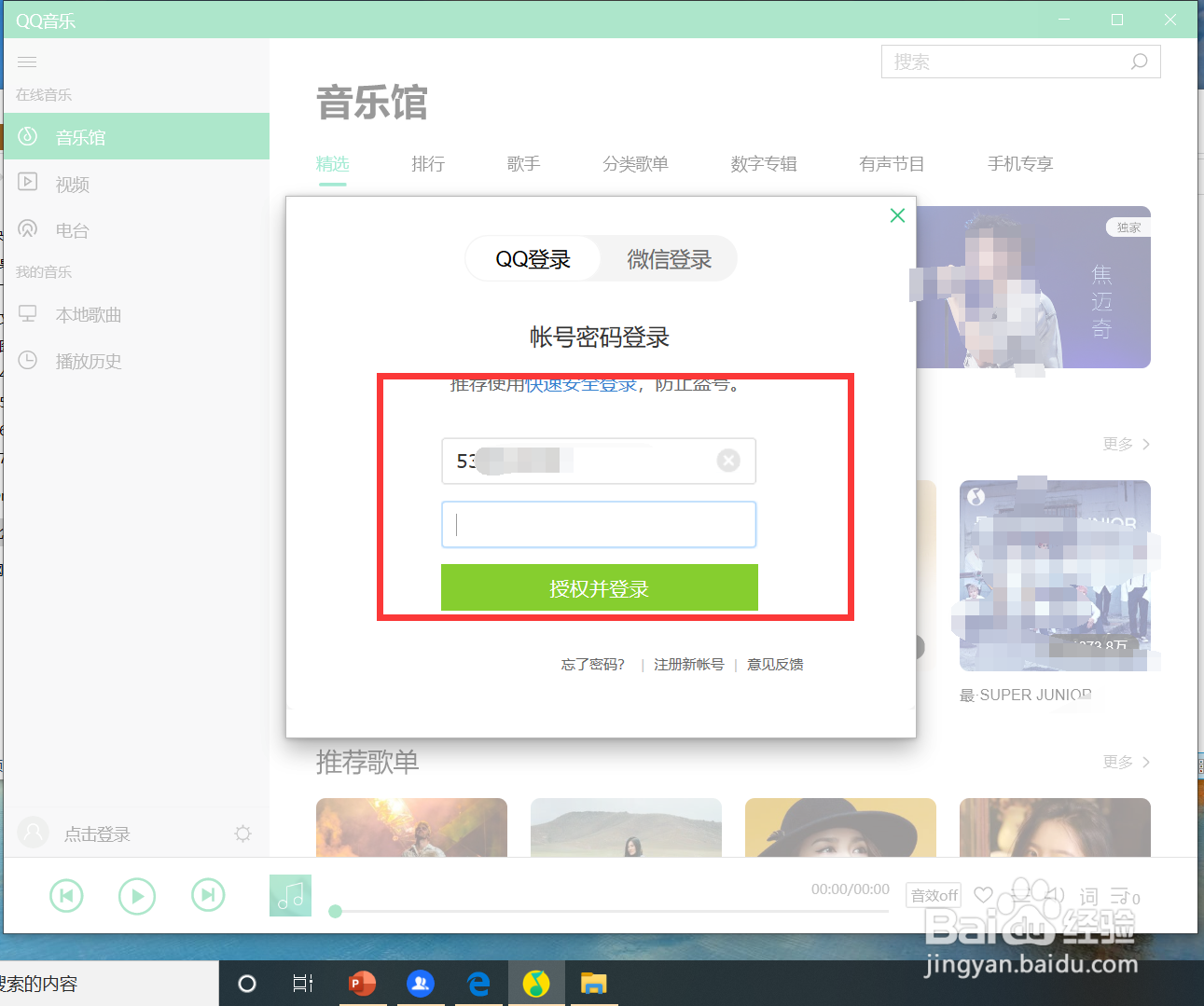The width and height of the screenshot is (1204, 1006).
Task: Open 电台 in the sidebar
Action: [136, 230]
